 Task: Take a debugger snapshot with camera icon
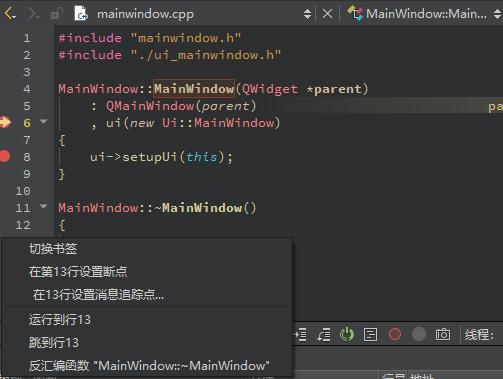(x=443, y=334)
